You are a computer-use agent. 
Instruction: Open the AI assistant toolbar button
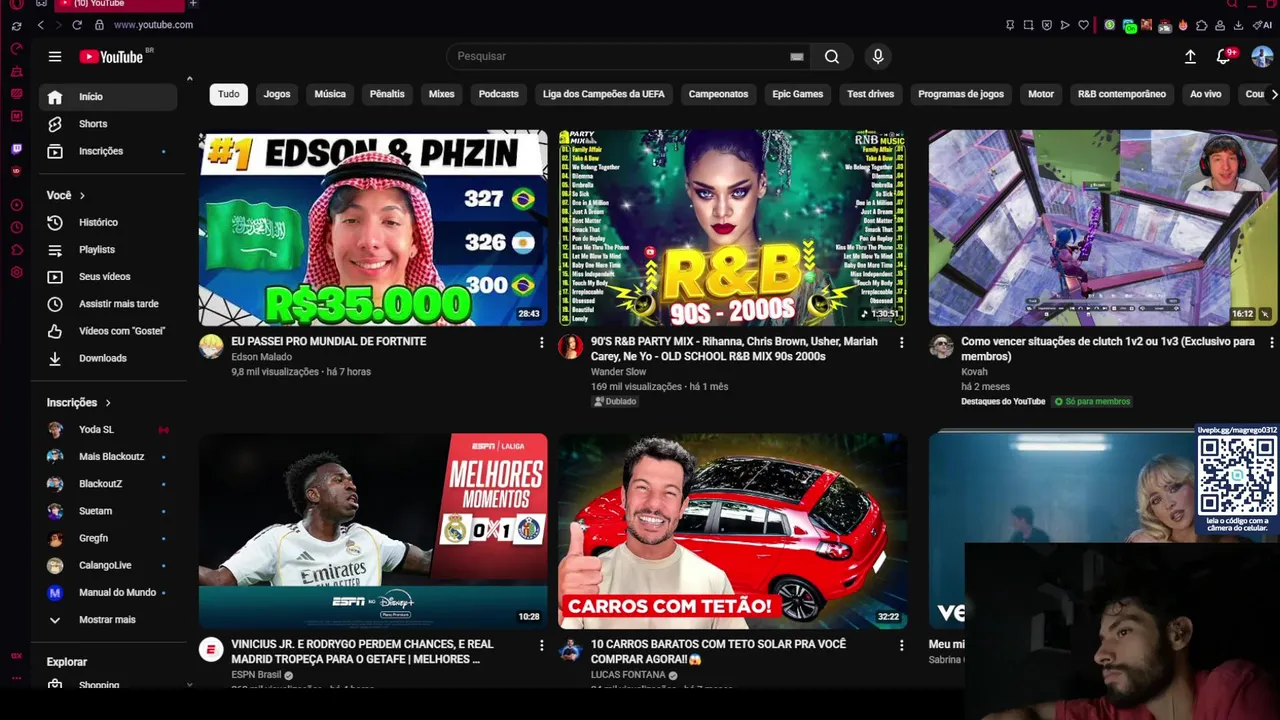tap(1264, 25)
